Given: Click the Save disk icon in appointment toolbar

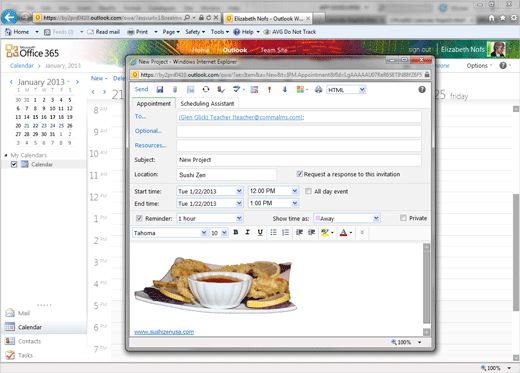Looking at the screenshot, I should click(160, 89).
